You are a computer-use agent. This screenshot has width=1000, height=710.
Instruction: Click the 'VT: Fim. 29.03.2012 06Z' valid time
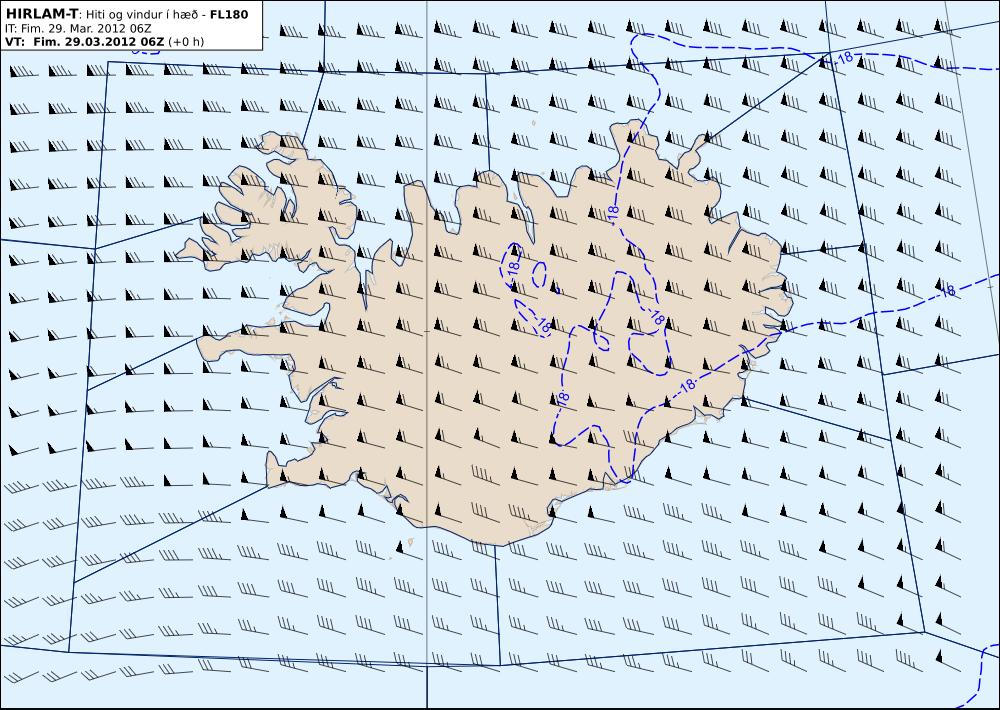(84, 41)
